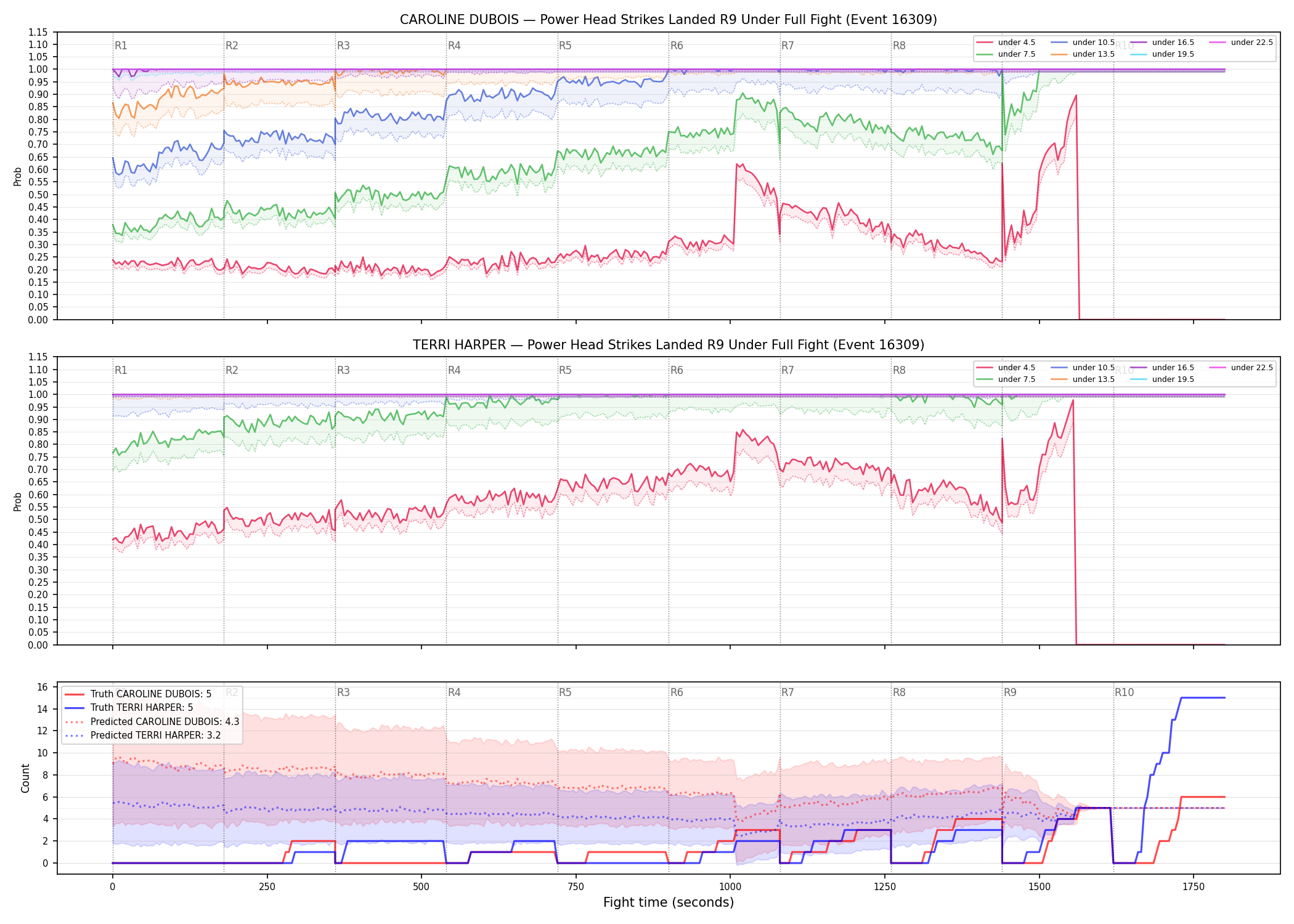Click the R4 marker in Terri Harper chart
Screen dimensions: 1294x924
(454, 370)
